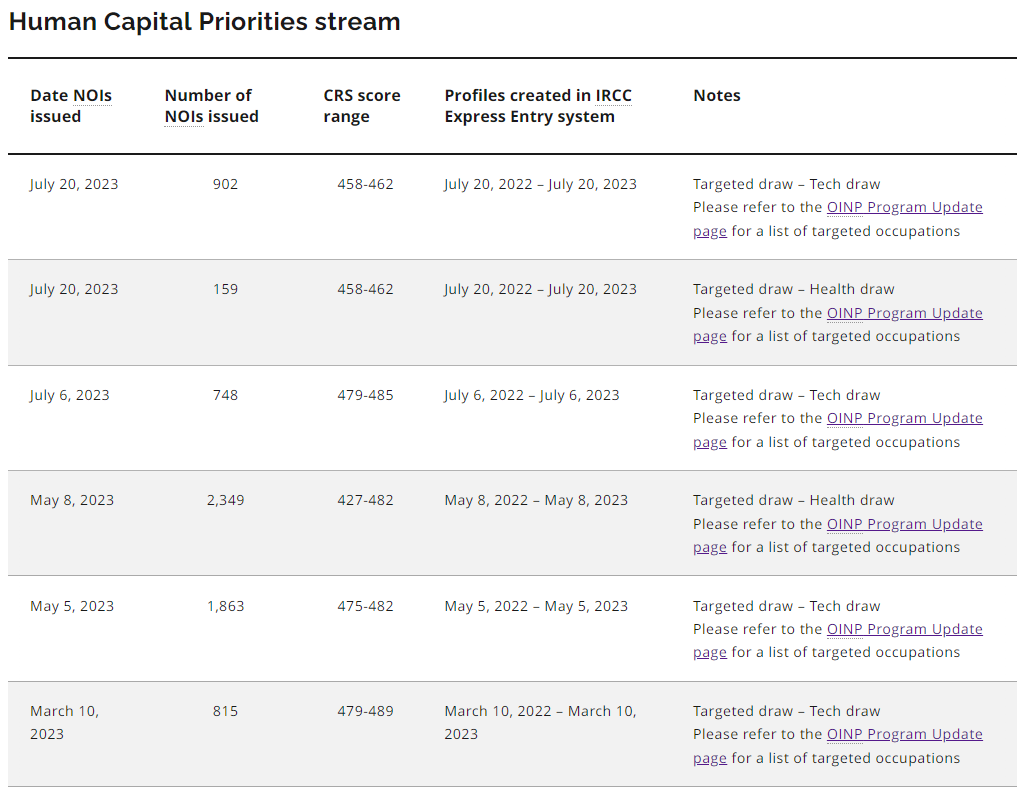Click the 2,349 NOIs issued cell
Screen dimensions: 1025x792
click(x=225, y=500)
